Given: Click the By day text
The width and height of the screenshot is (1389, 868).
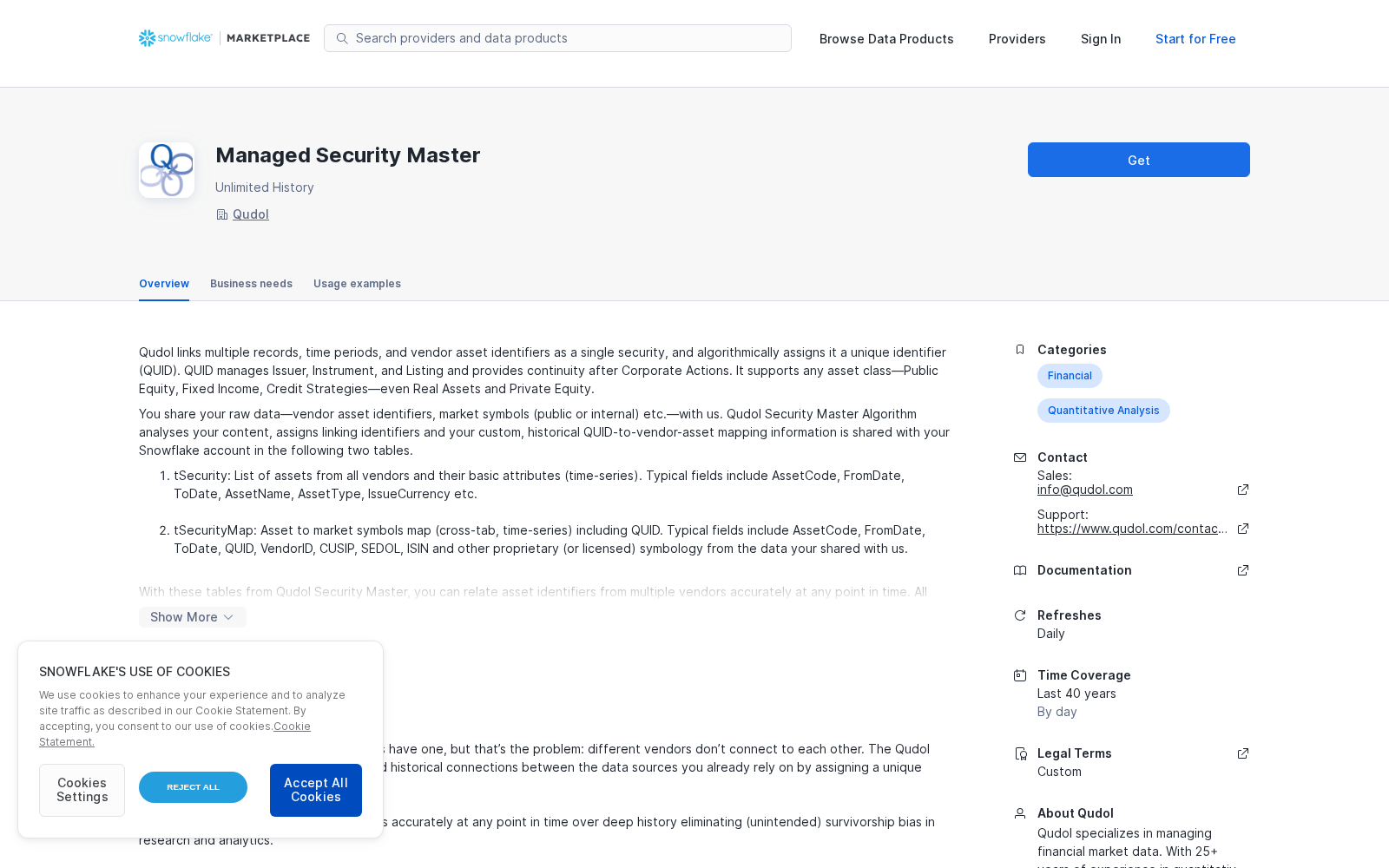Looking at the screenshot, I should click(x=1057, y=712).
